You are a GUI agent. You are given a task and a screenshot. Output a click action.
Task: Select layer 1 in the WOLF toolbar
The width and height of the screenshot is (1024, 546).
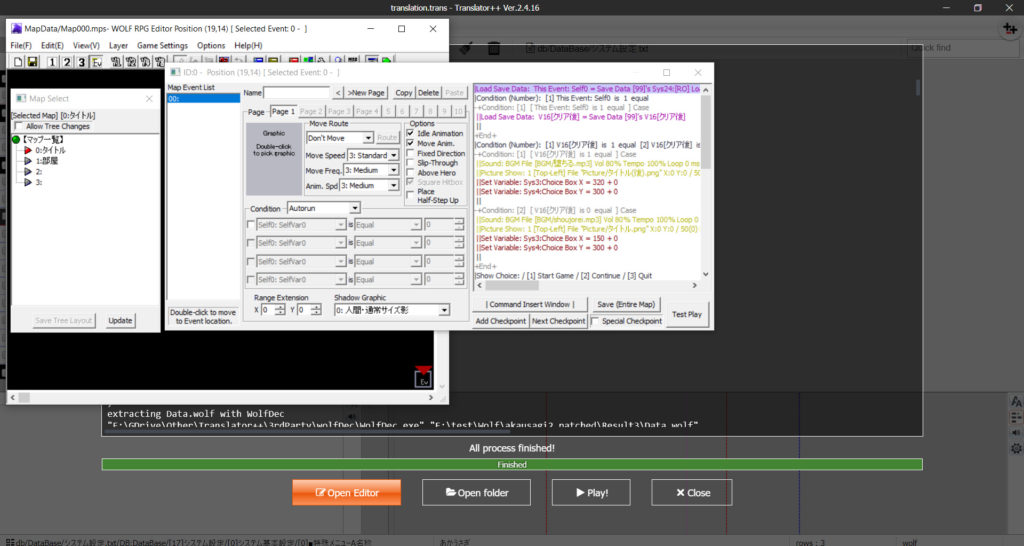(52, 61)
